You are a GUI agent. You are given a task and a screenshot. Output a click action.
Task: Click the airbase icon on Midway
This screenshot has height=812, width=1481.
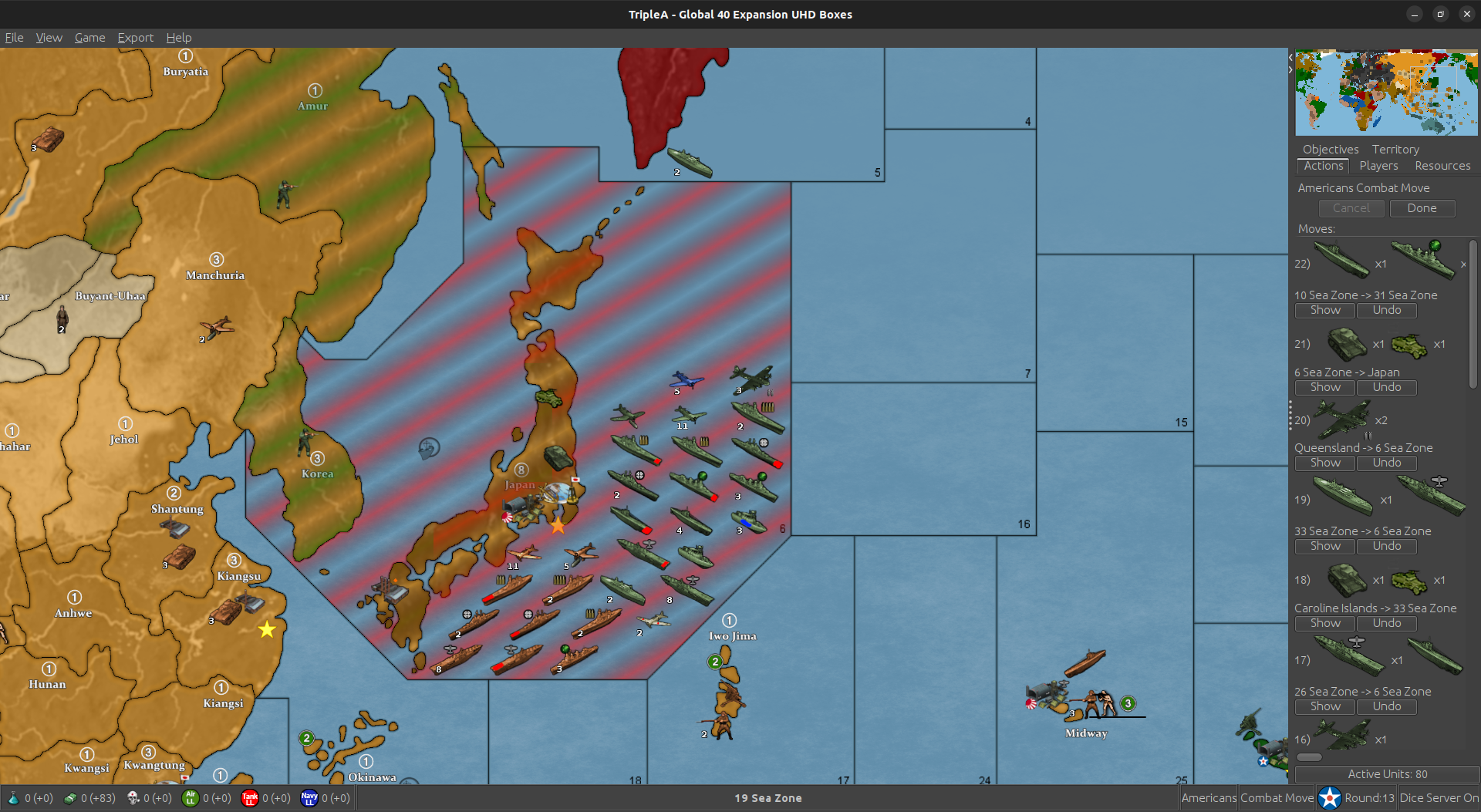[1046, 695]
